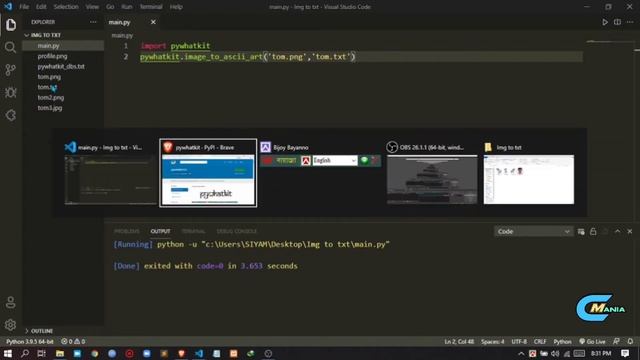Open errors and warnings status item

(x=73, y=342)
